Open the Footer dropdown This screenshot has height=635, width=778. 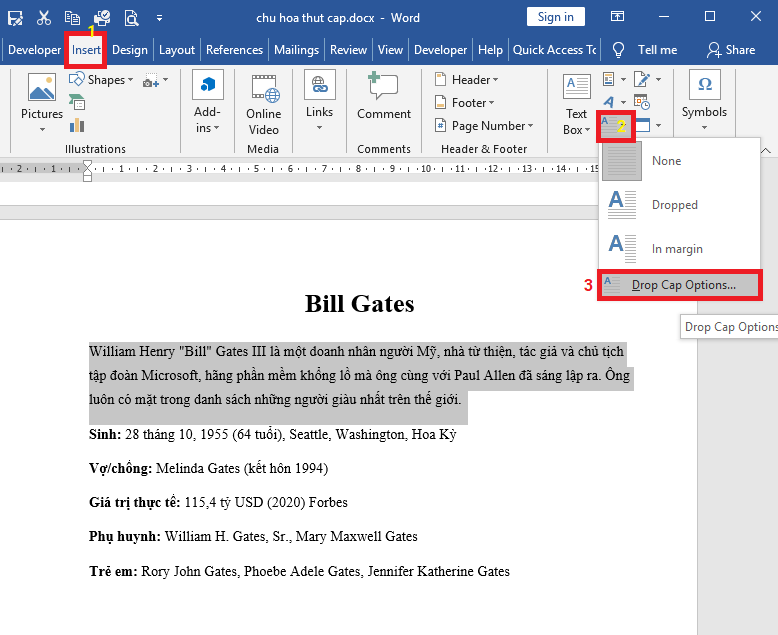click(x=464, y=103)
